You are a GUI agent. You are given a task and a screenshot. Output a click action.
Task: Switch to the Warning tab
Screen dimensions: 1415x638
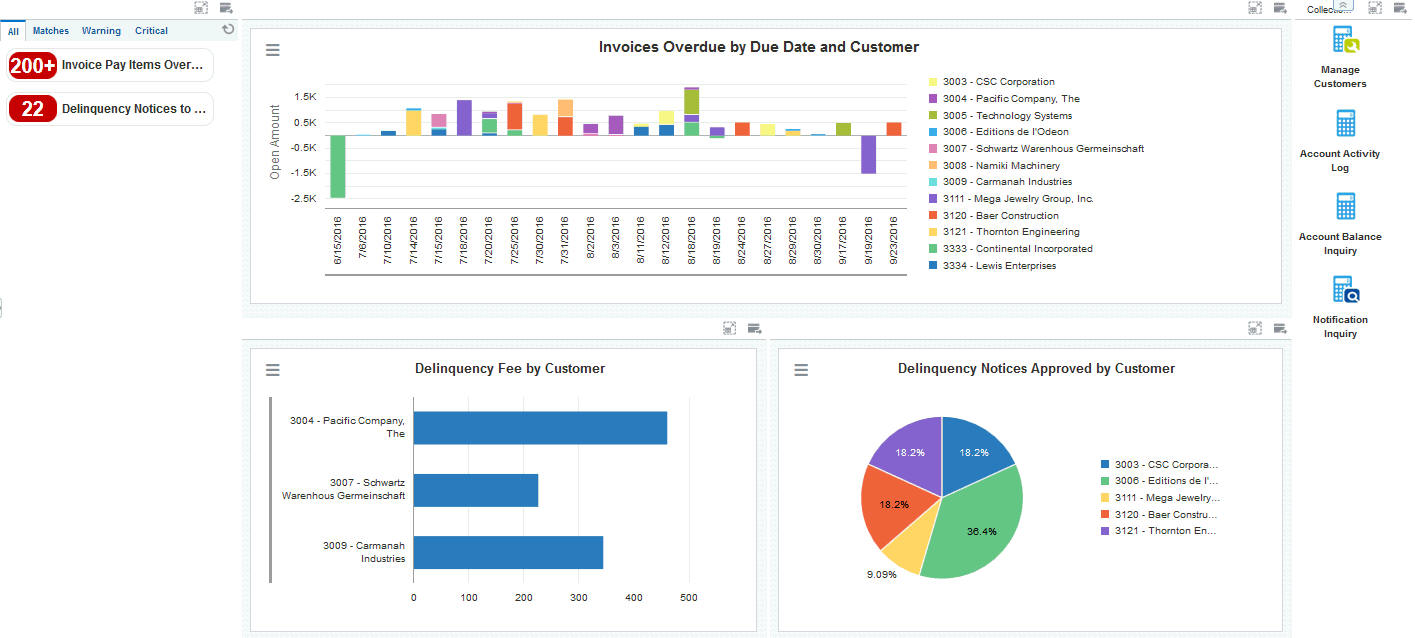[101, 31]
